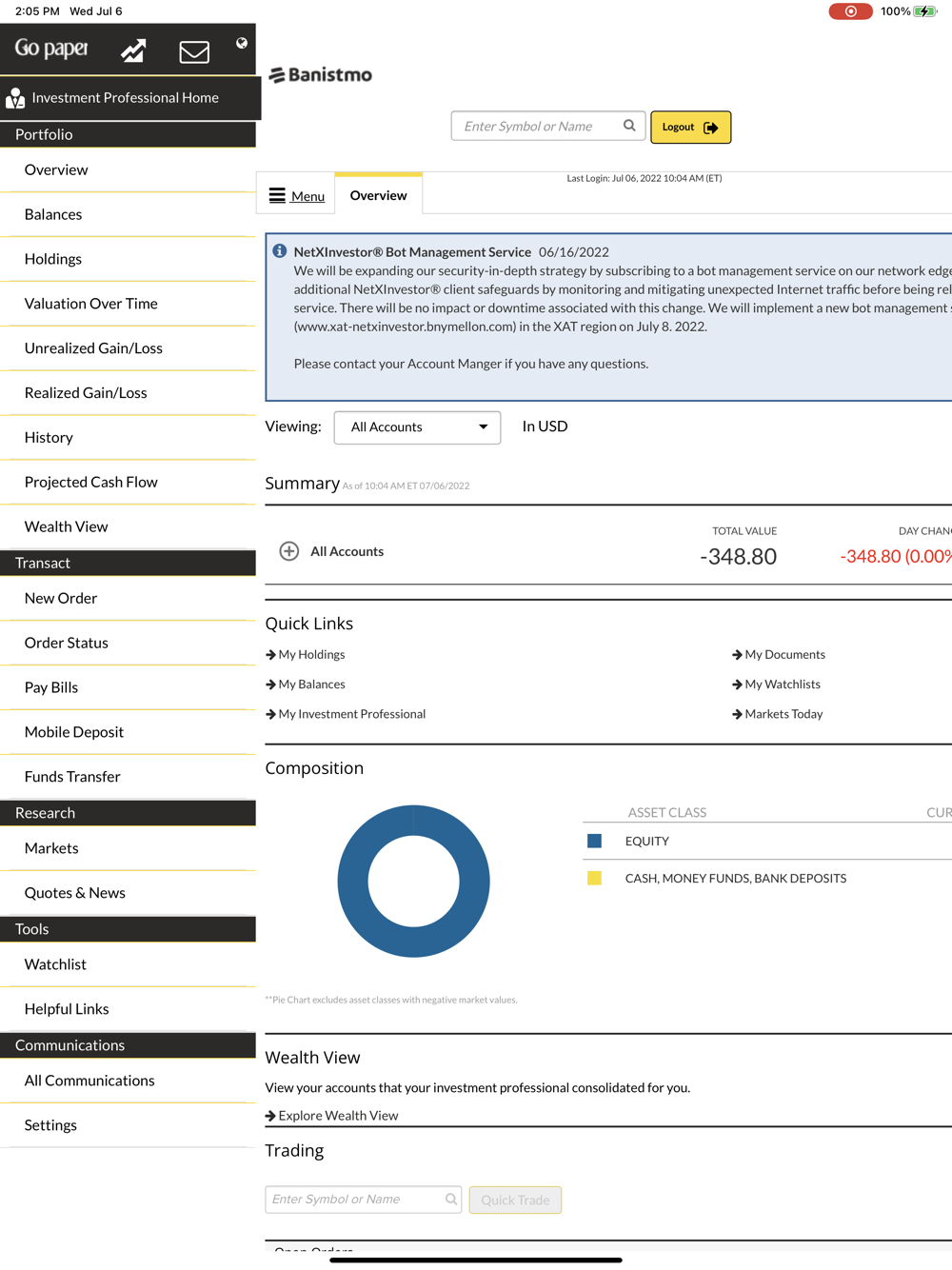Open the envelope messages icon
This screenshot has width=952, height=1270.
[x=194, y=51]
